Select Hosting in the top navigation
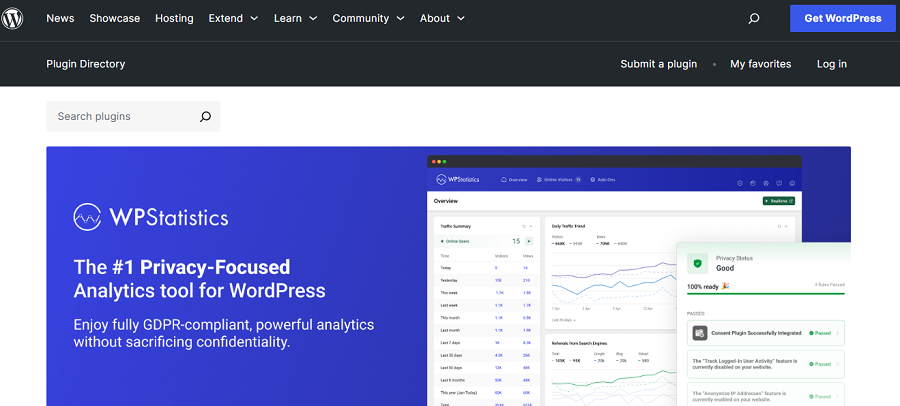900x406 pixels. pyautogui.click(x=174, y=18)
